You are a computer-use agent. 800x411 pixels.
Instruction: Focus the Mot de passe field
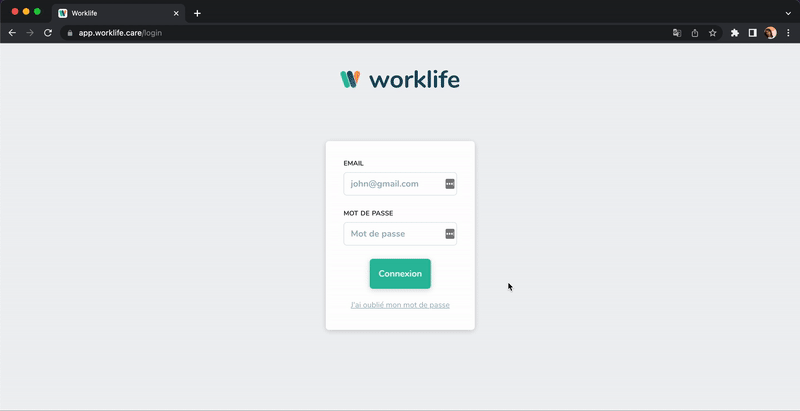[x=393, y=234]
